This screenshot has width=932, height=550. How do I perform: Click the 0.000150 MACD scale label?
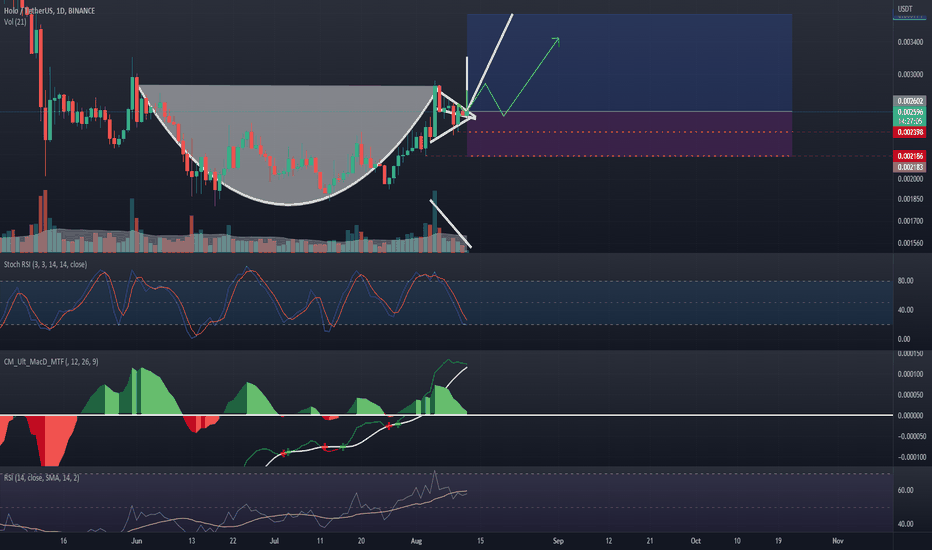(910, 354)
